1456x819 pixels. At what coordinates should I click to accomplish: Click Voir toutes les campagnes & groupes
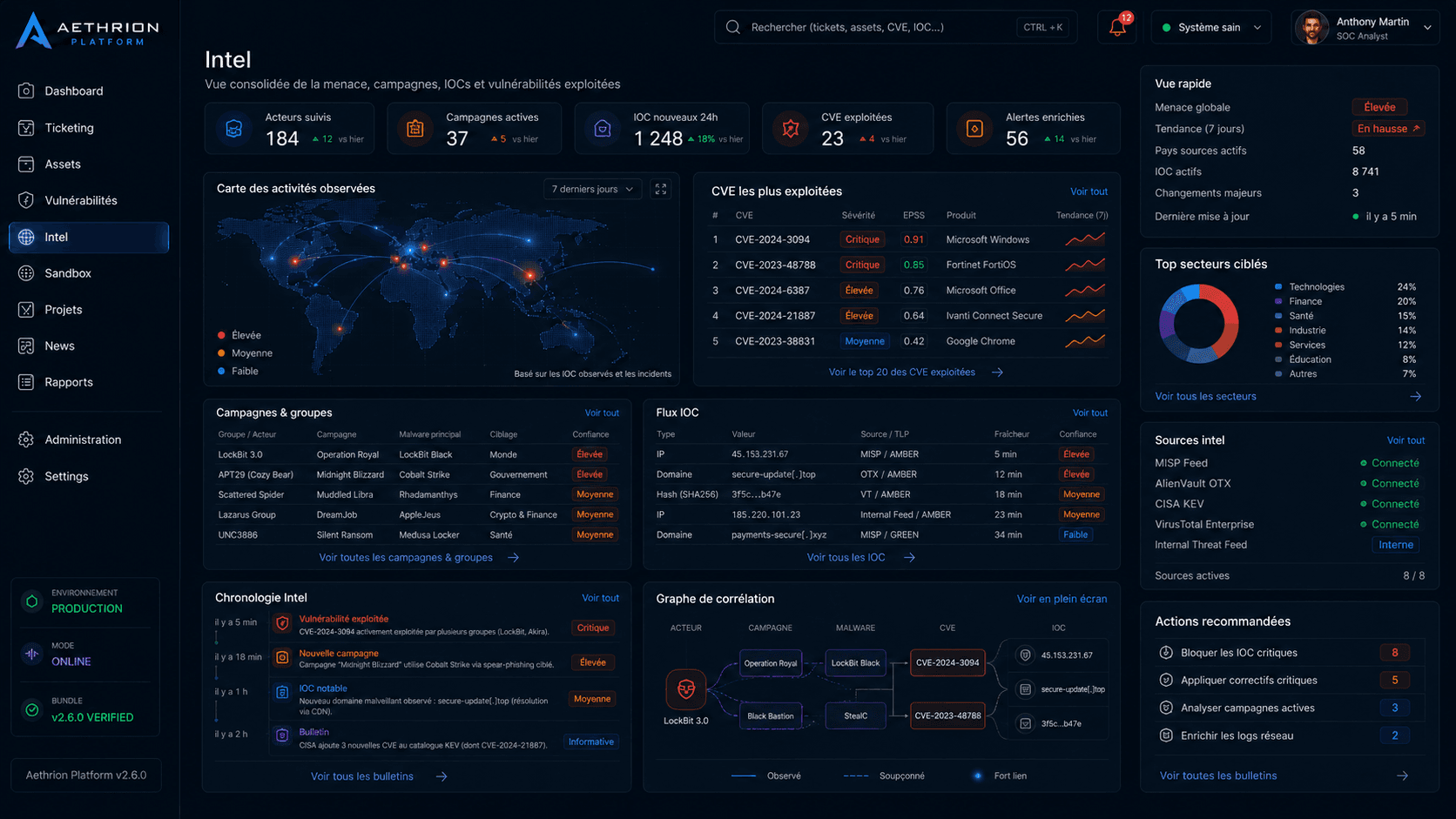click(x=418, y=558)
